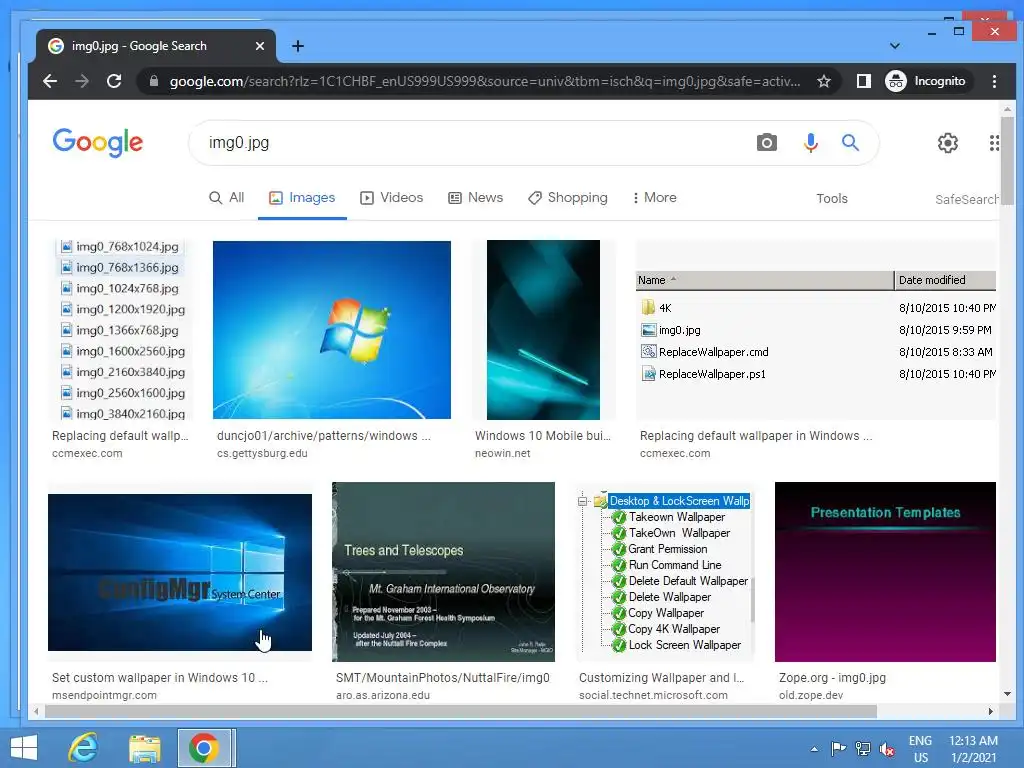Bookmark this page with the star

(824, 81)
